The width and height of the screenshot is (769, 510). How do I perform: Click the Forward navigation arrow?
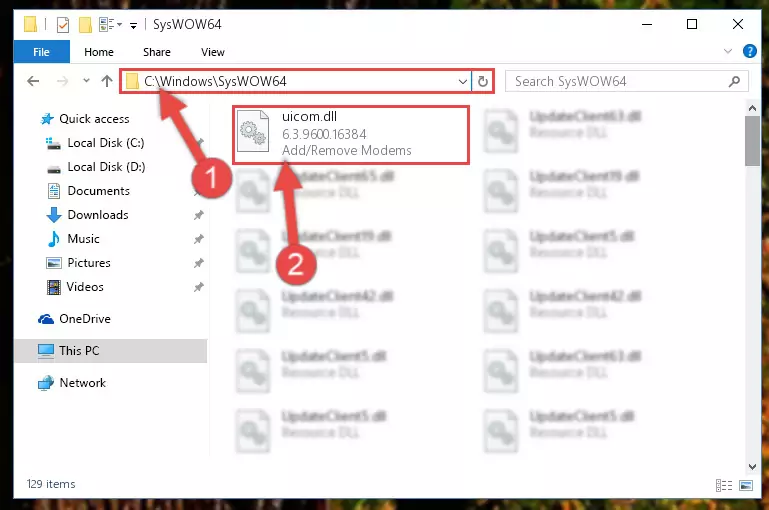click(x=62, y=81)
